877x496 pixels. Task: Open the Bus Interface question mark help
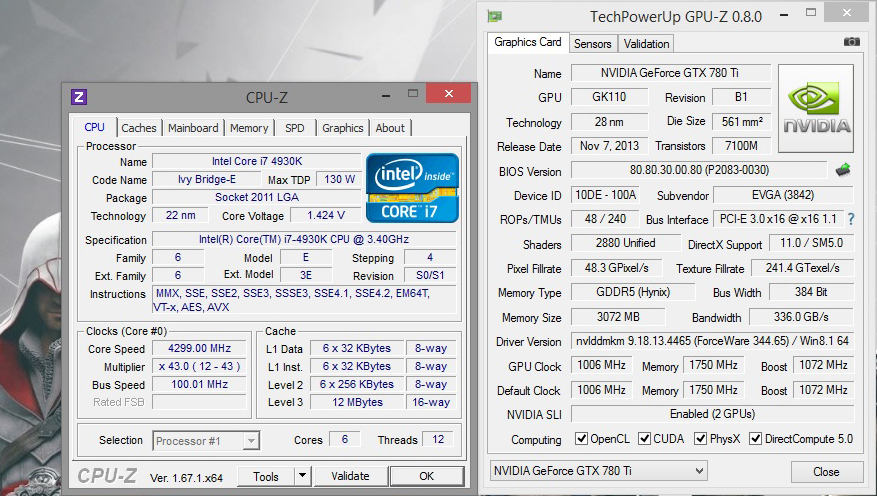[851, 219]
